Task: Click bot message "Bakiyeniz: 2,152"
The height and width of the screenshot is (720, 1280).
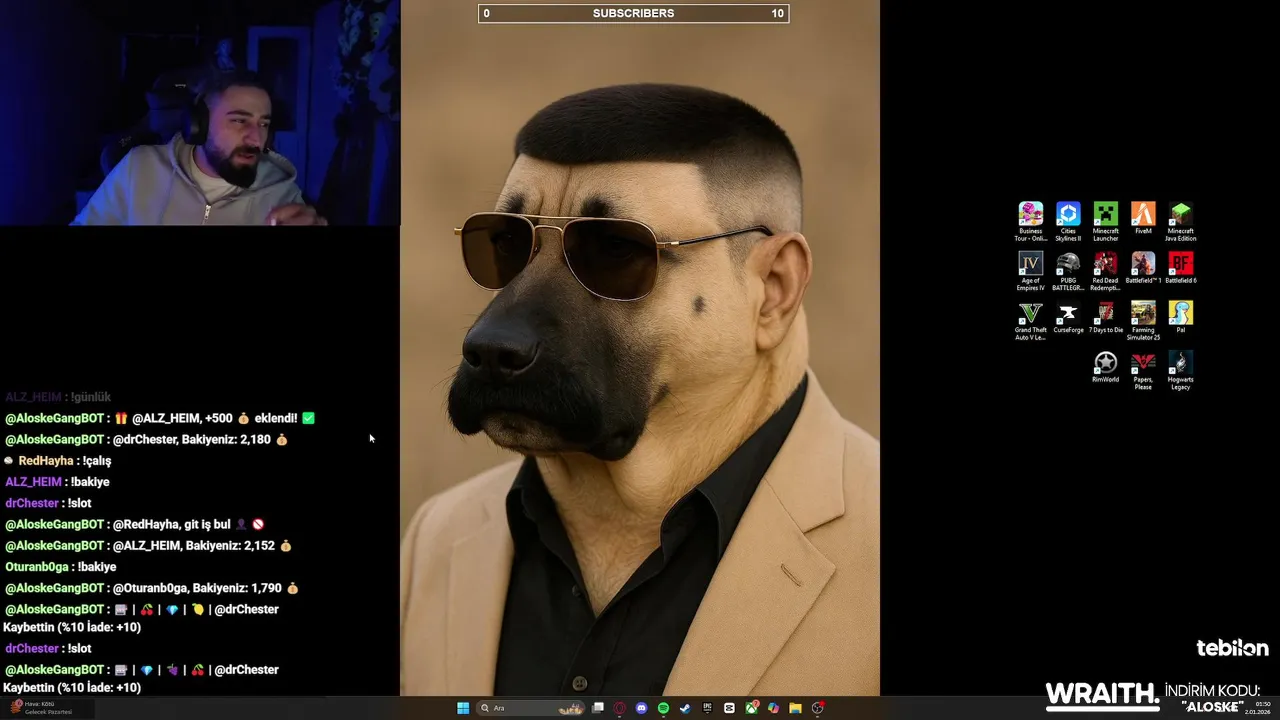Action: click(x=148, y=546)
